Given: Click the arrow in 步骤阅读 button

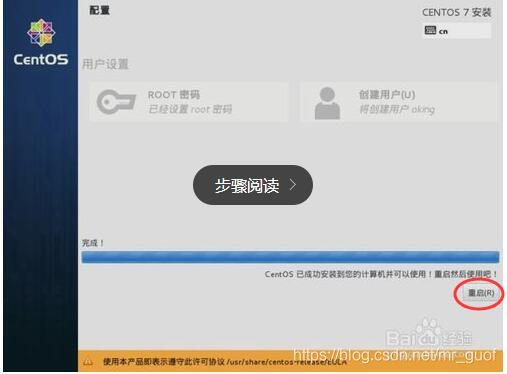Looking at the screenshot, I should pos(293,185).
